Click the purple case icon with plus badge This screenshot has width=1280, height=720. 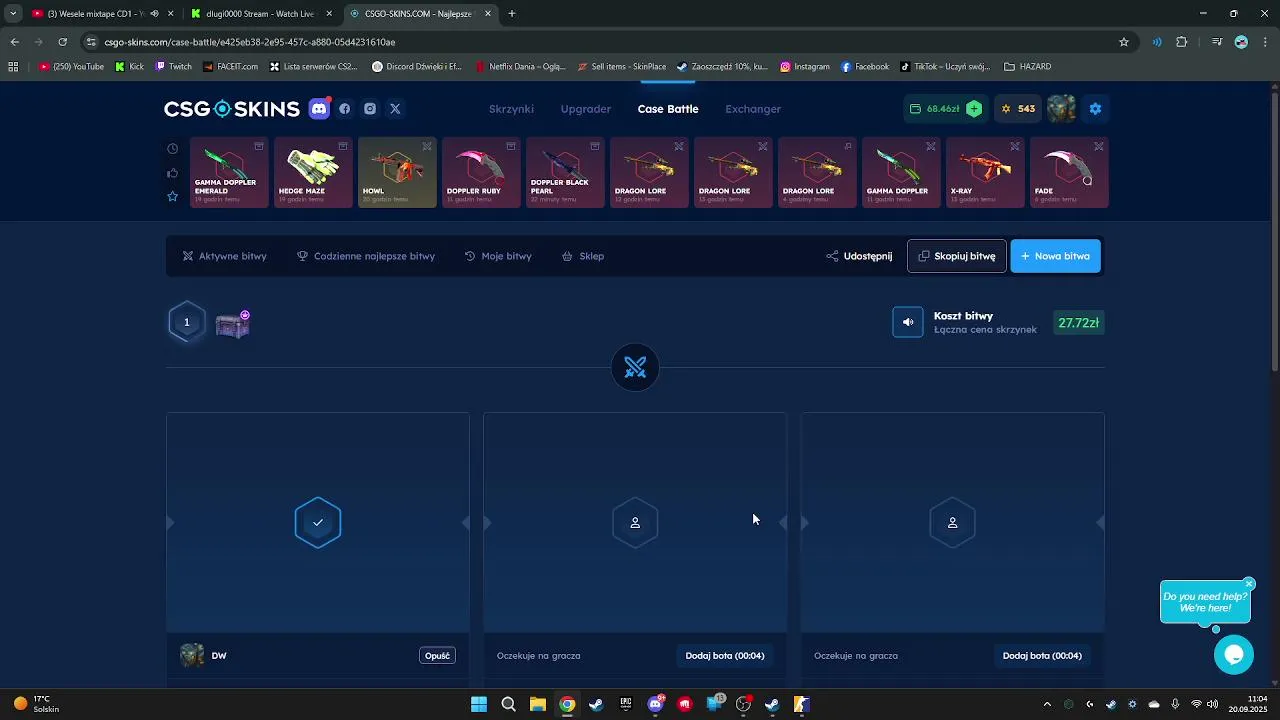click(233, 324)
